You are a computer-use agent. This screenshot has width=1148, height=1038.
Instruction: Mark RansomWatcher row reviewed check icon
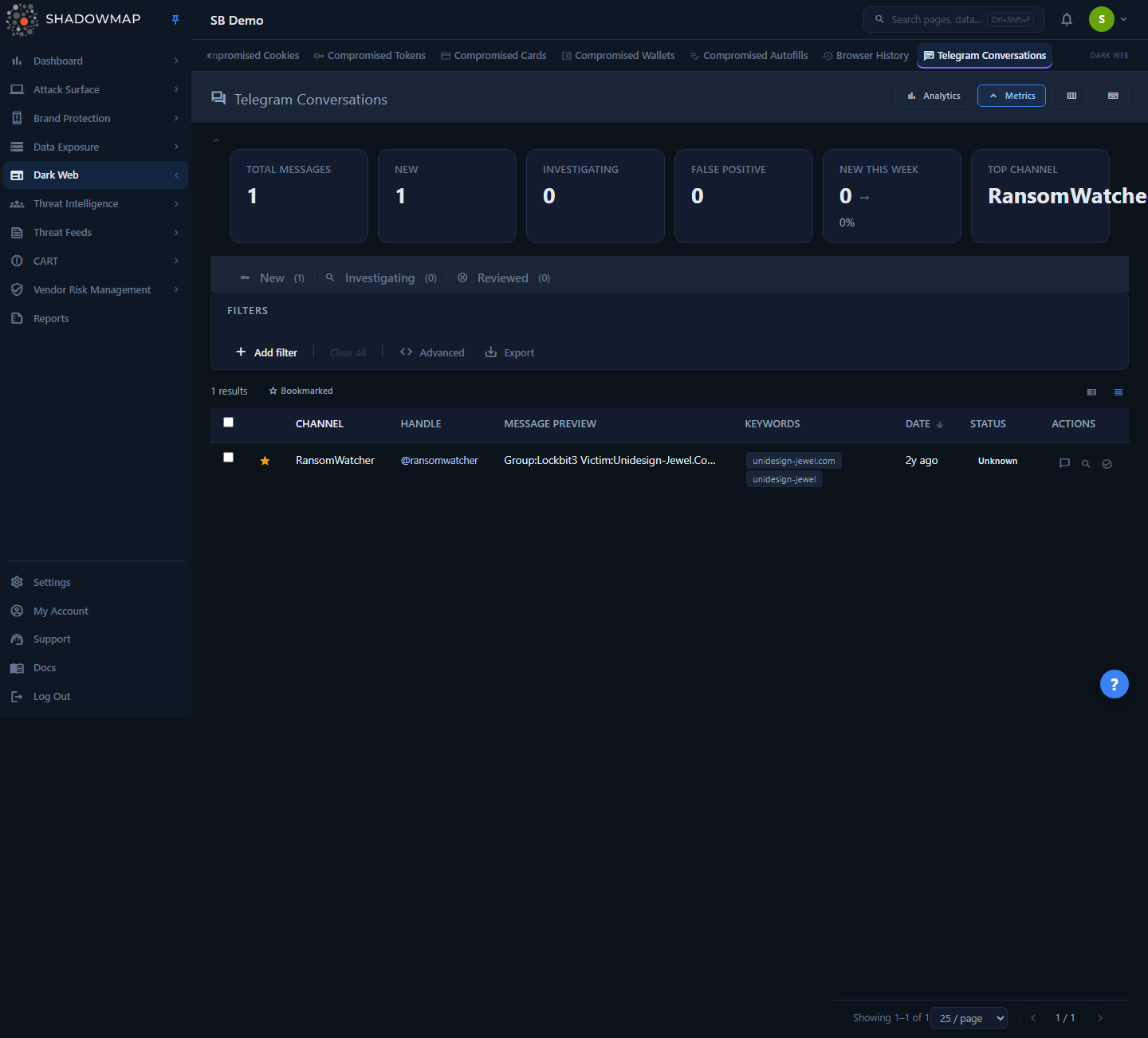tap(1107, 464)
